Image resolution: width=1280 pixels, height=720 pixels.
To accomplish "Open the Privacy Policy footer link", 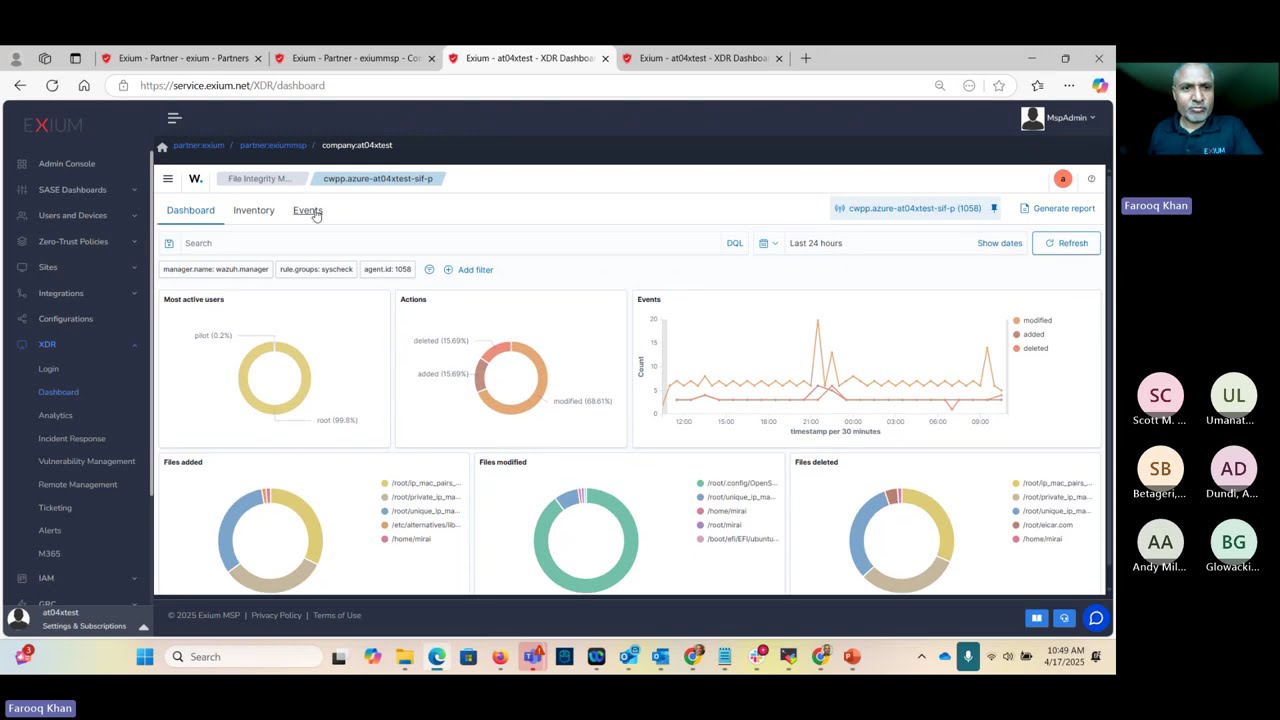I will coord(276,616).
